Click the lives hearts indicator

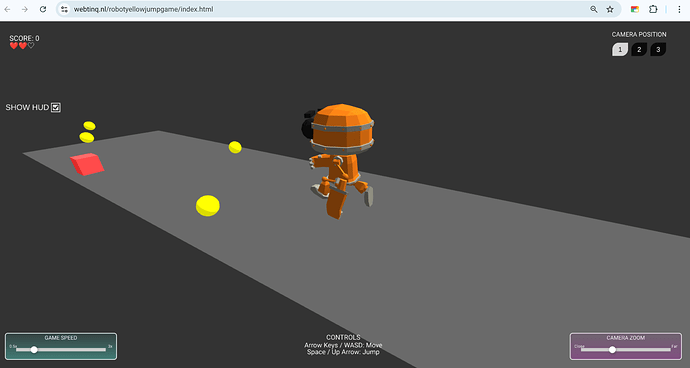[22, 46]
